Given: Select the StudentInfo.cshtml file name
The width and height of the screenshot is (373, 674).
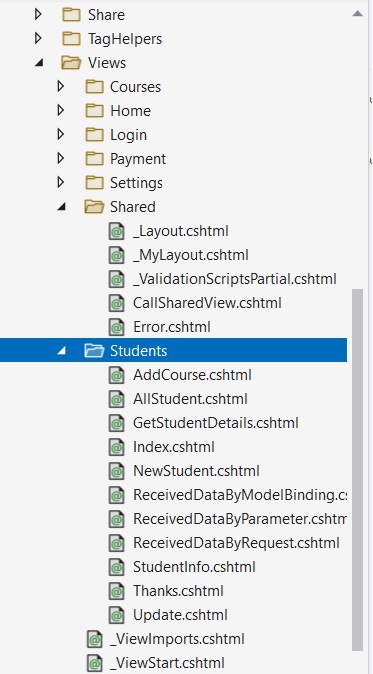Looking at the screenshot, I should click(x=194, y=567).
